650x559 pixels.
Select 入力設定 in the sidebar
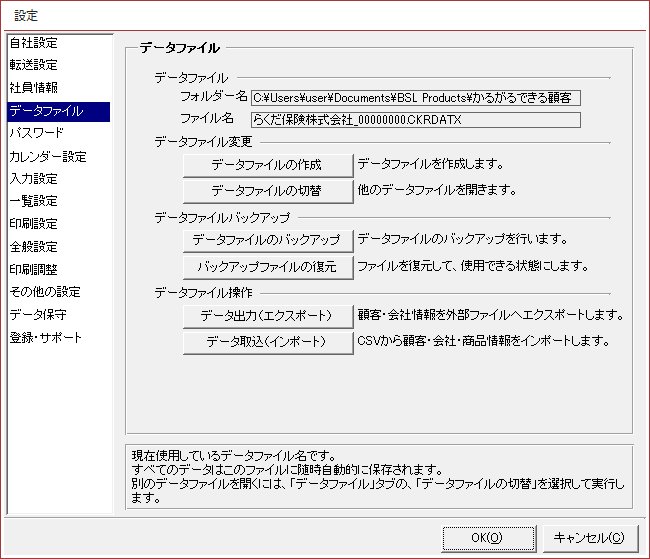[x=33, y=179]
